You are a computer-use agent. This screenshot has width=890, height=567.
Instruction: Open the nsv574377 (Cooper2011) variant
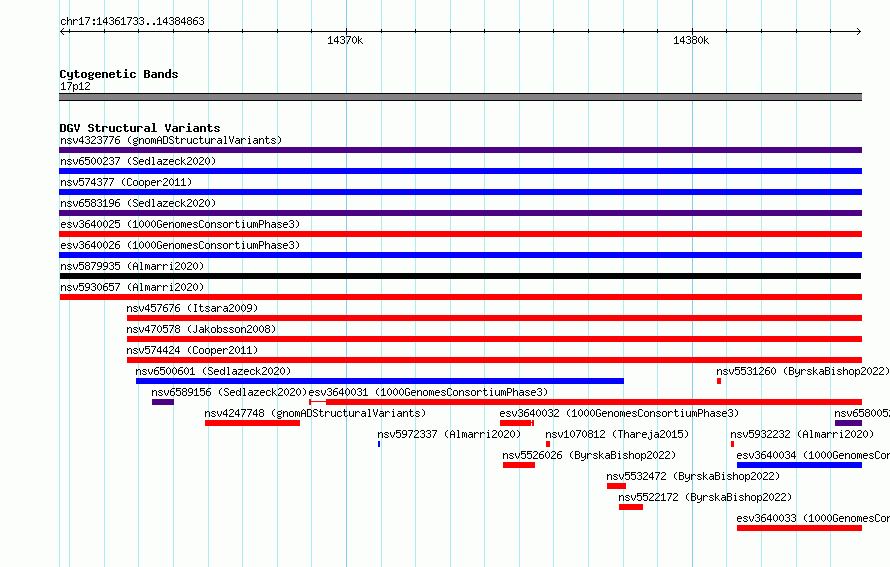click(x=126, y=182)
